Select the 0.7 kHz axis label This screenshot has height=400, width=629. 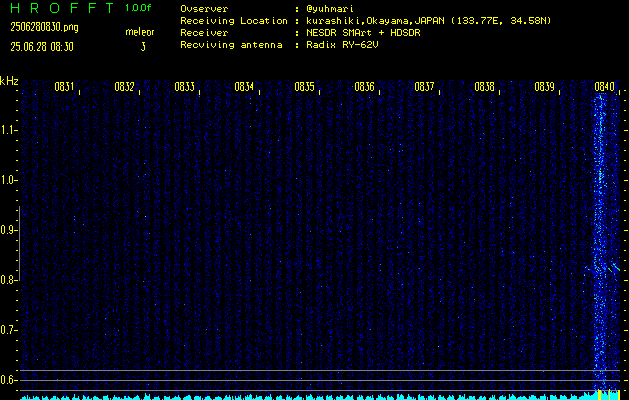pos(8,330)
